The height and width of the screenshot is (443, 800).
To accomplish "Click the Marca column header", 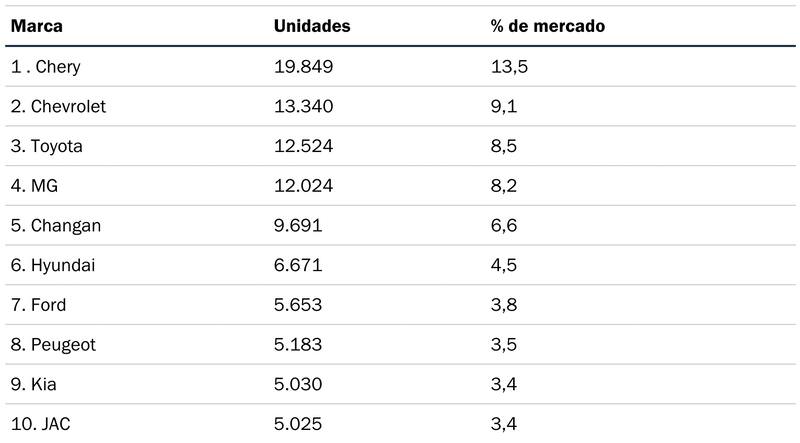I will coord(37,26).
